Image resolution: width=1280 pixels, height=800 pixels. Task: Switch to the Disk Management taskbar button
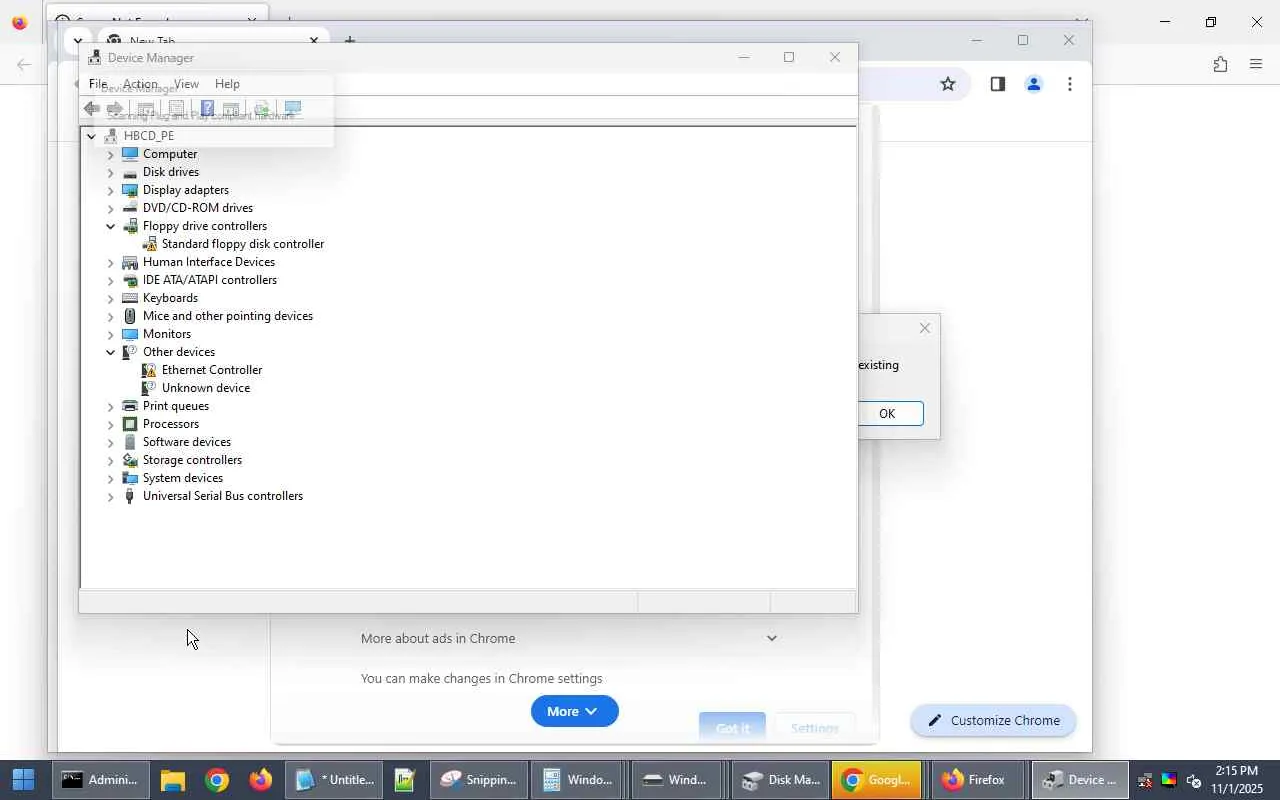point(781,780)
